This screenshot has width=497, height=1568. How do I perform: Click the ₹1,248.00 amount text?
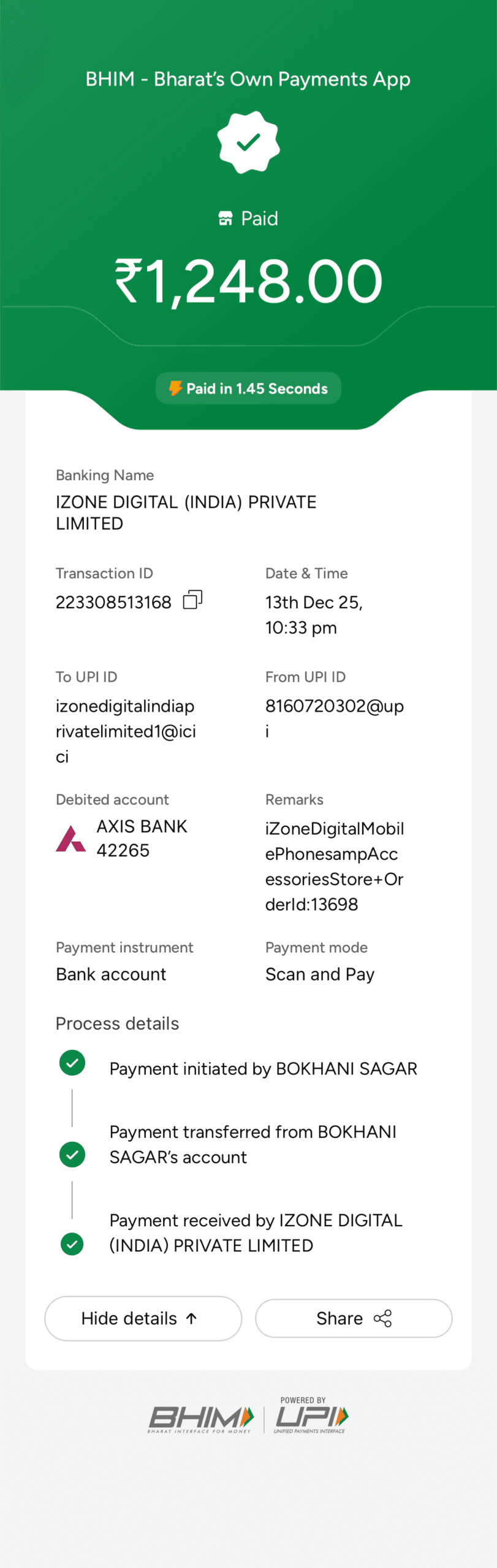248,282
